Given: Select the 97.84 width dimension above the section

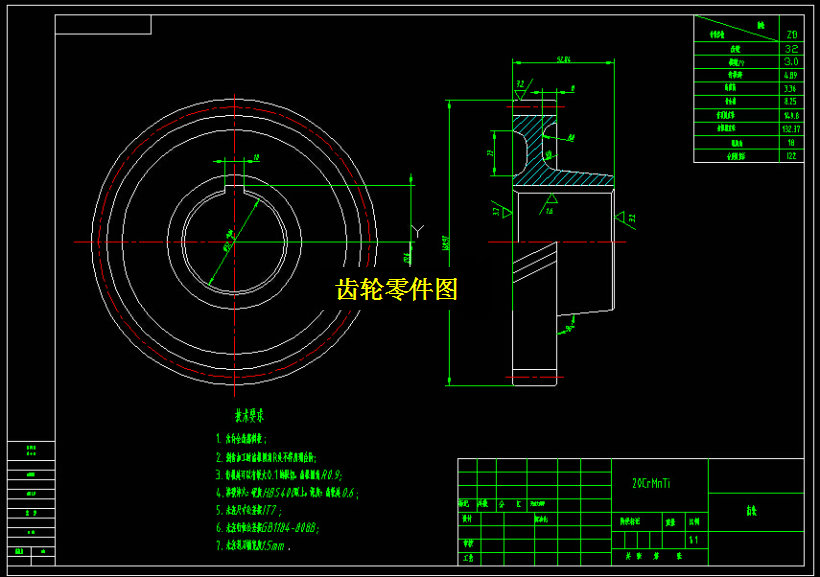Looking at the screenshot, I should point(562,60).
